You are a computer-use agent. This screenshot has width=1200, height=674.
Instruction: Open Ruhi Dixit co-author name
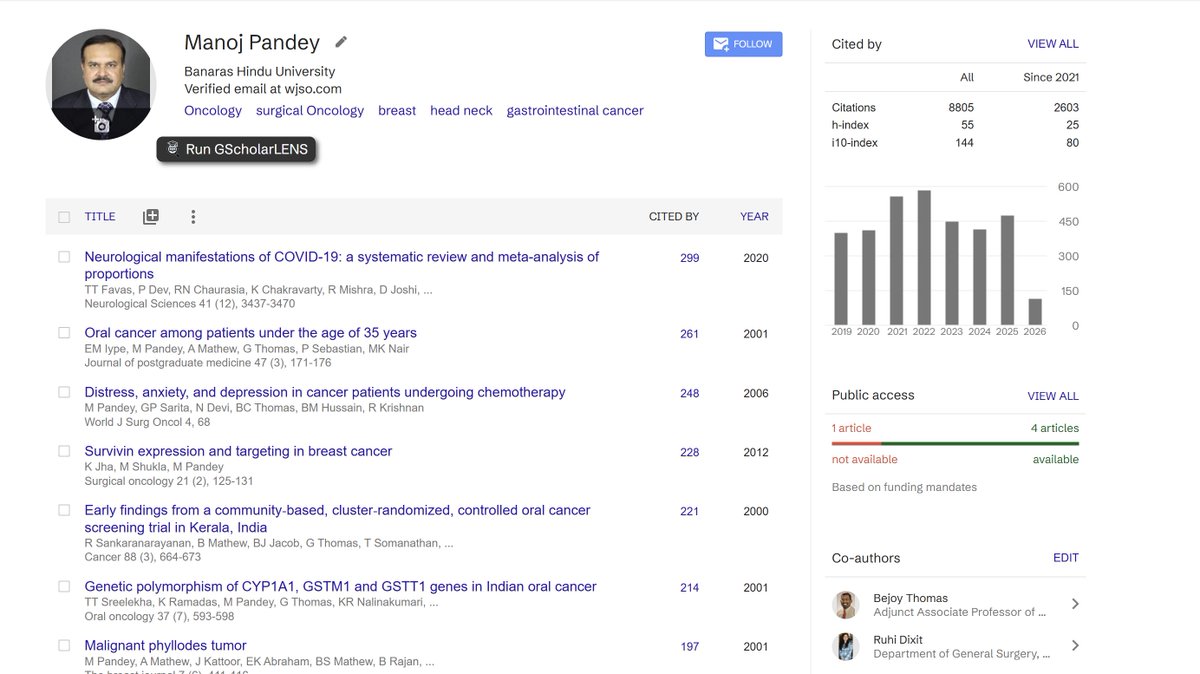coord(898,640)
